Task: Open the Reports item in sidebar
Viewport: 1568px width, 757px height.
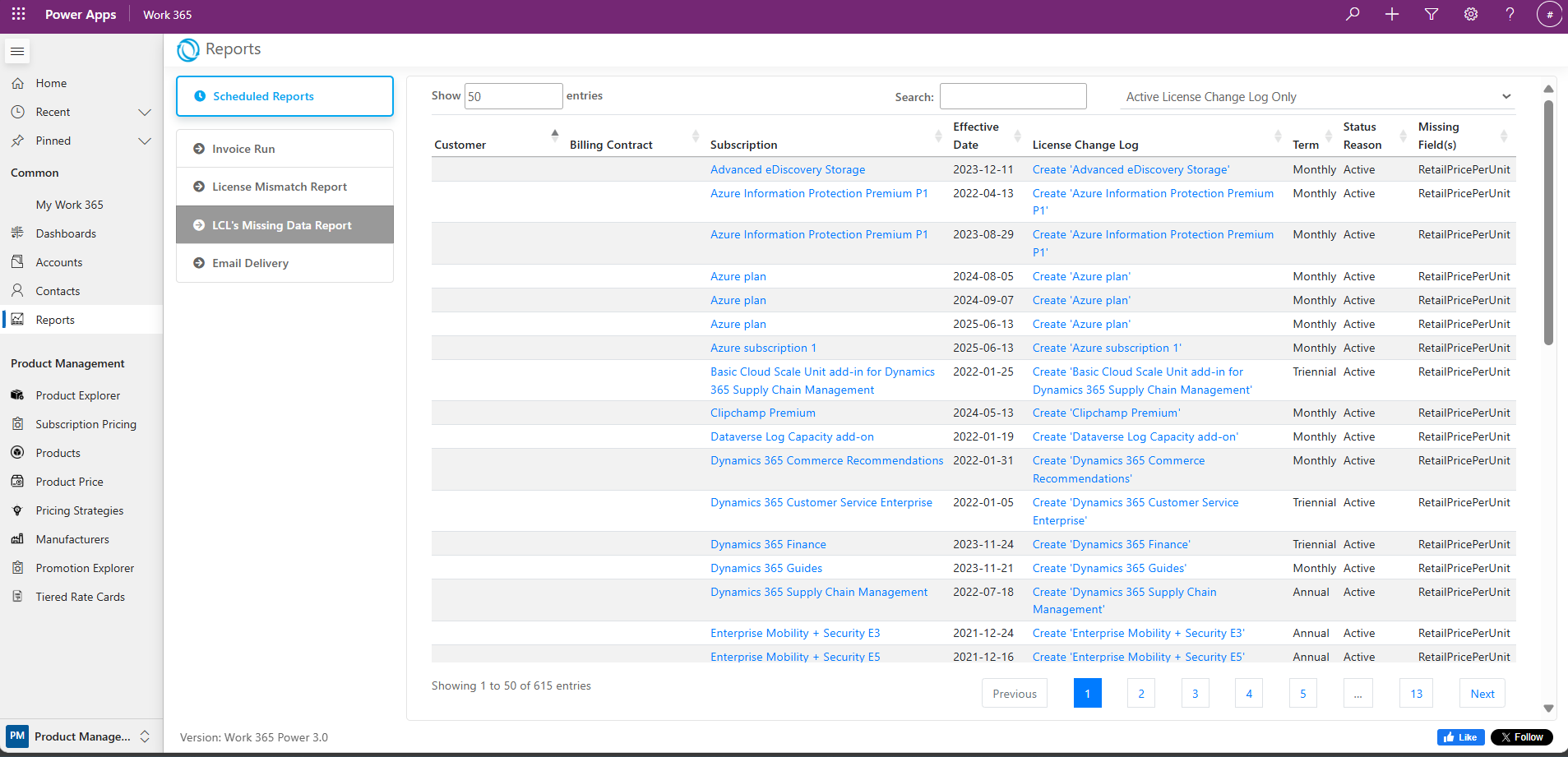Action: pos(81,320)
